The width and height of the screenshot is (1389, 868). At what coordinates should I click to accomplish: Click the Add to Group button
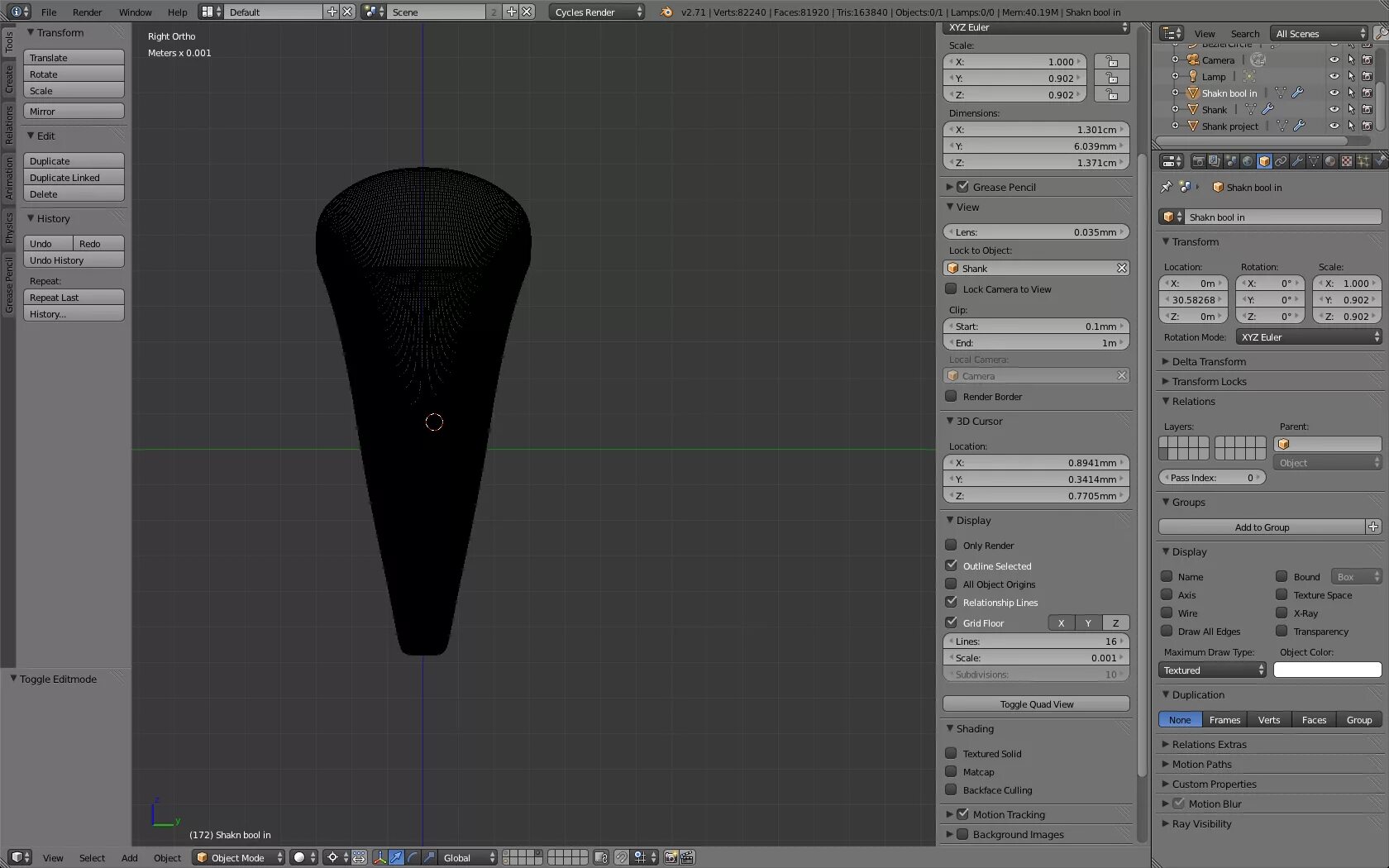(x=1262, y=527)
